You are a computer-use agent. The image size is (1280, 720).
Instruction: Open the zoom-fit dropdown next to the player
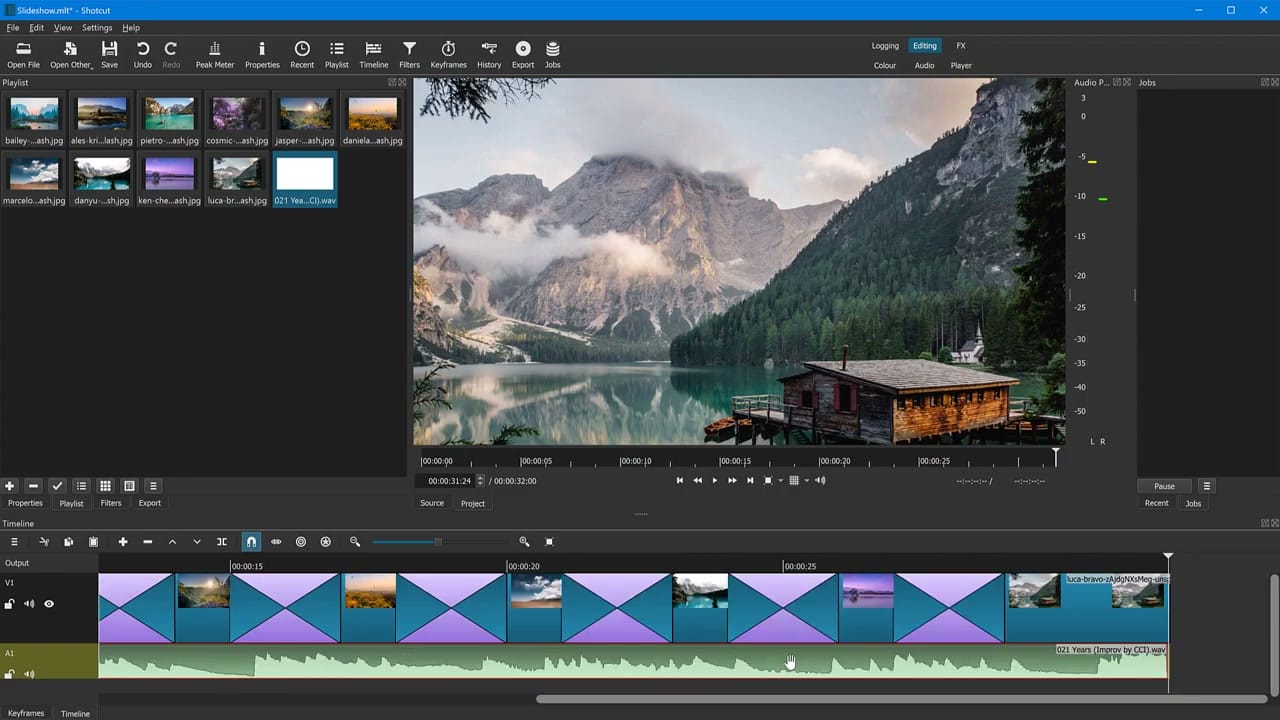tap(780, 481)
